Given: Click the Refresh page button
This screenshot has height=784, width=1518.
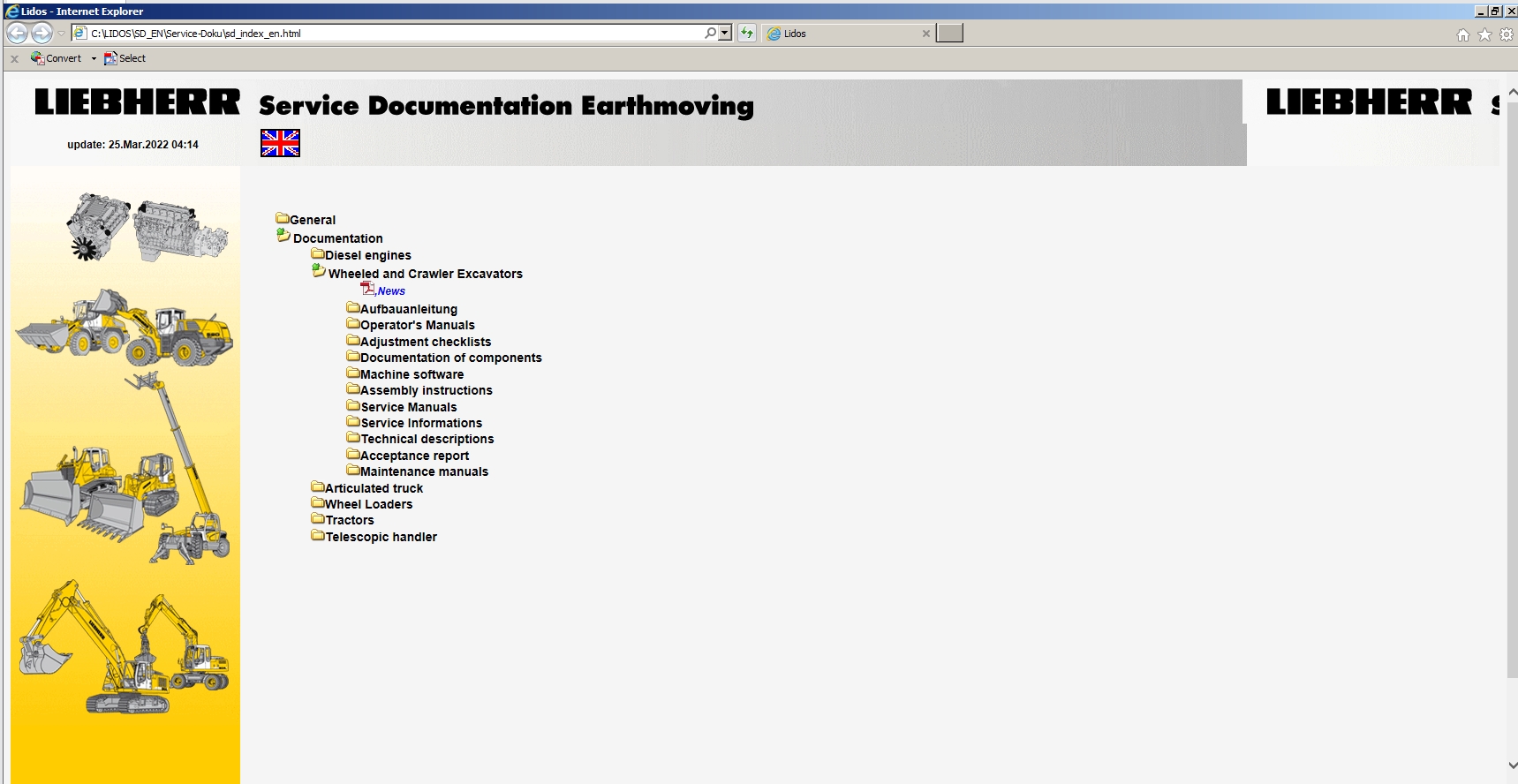Looking at the screenshot, I should coord(747,34).
